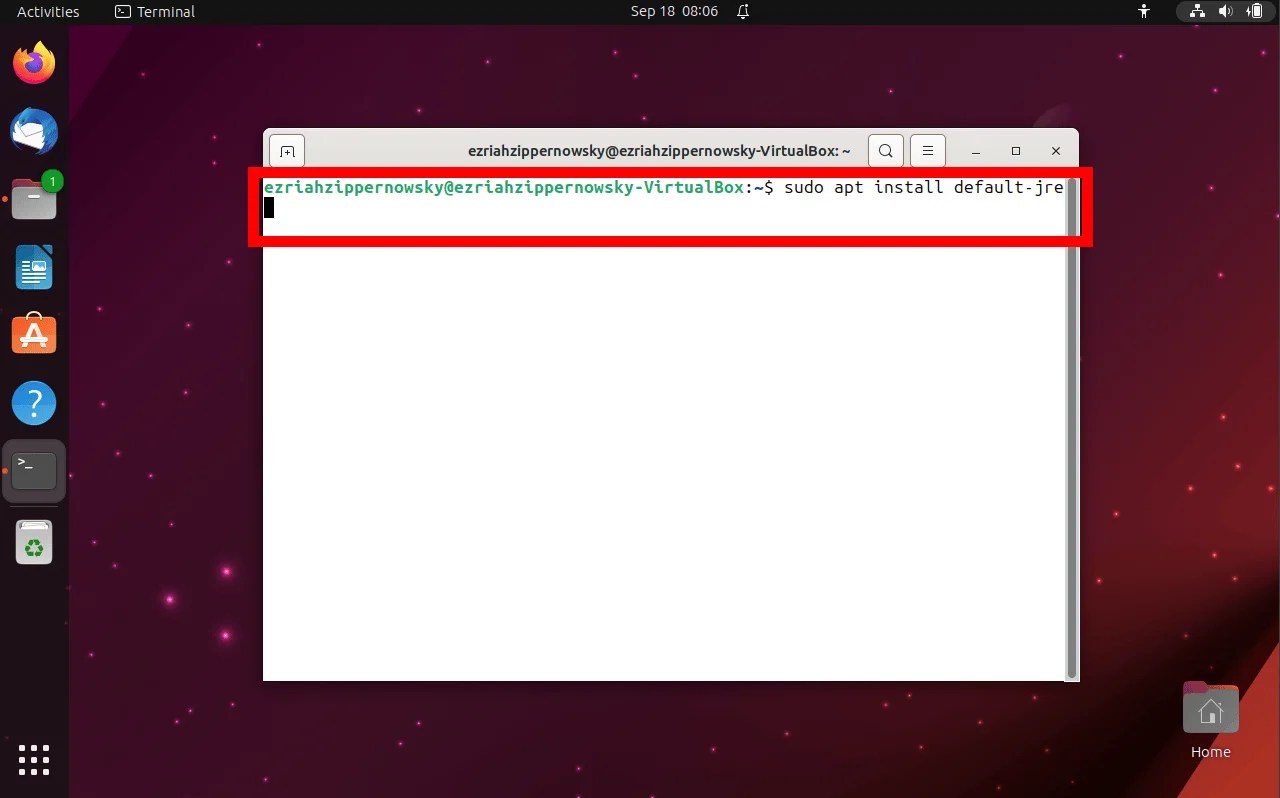Open Terminal from the dock
1280x798 pixels.
[x=34, y=470]
